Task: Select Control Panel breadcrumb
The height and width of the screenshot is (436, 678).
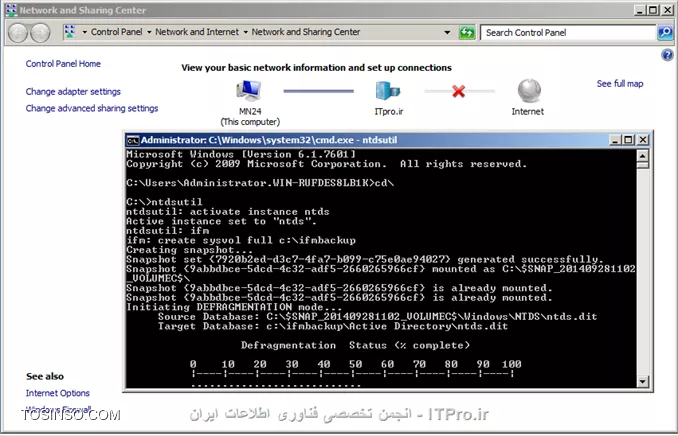Action: (x=117, y=32)
